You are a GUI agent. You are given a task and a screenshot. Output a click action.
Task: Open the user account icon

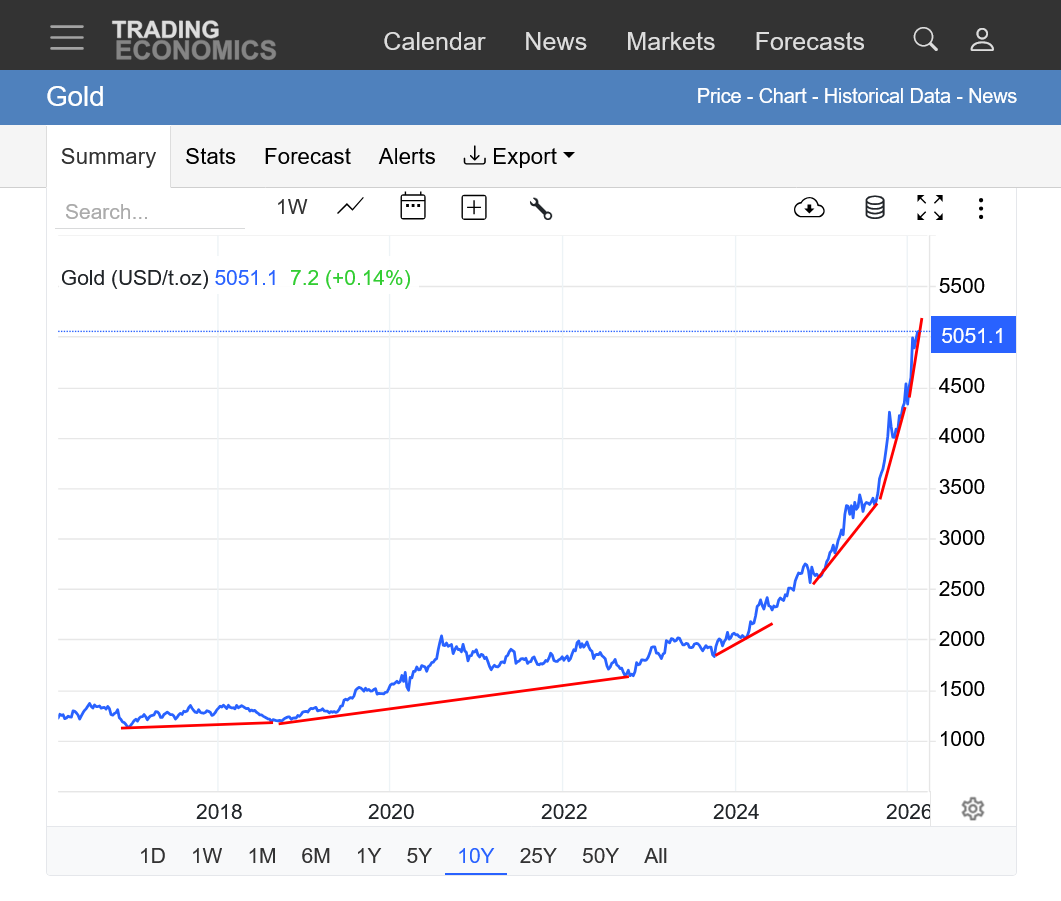982,40
